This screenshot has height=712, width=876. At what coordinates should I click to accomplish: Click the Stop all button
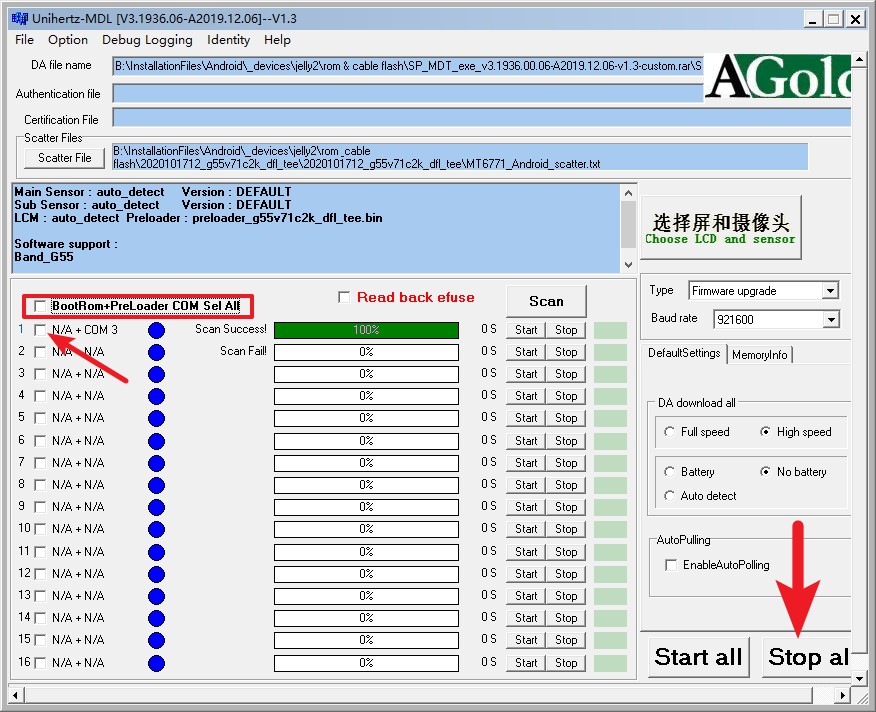(807, 657)
